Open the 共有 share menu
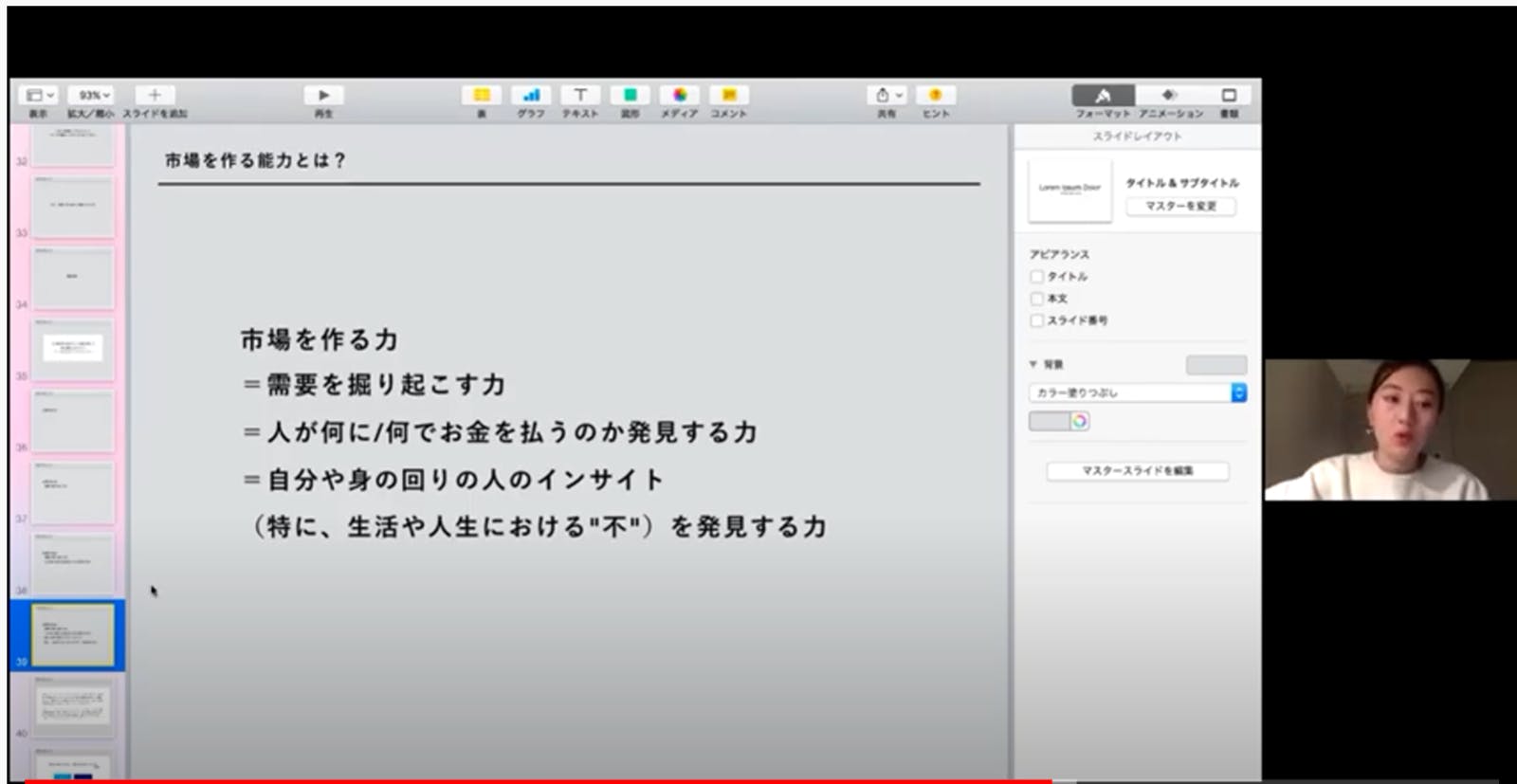The width and height of the screenshot is (1517, 784). pyautogui.click(x=886, y=95)
